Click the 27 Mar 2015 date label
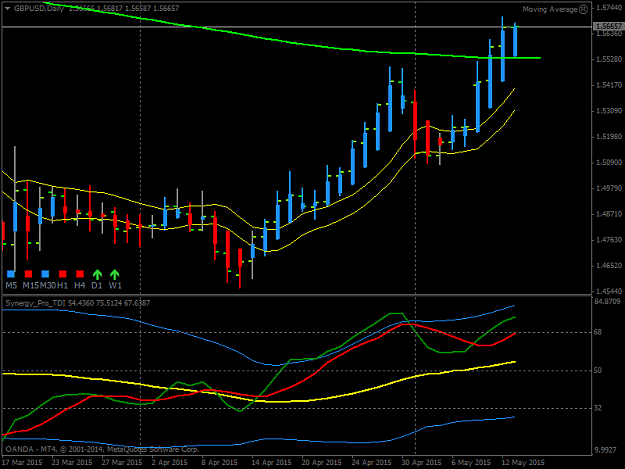 pos(122,463)
